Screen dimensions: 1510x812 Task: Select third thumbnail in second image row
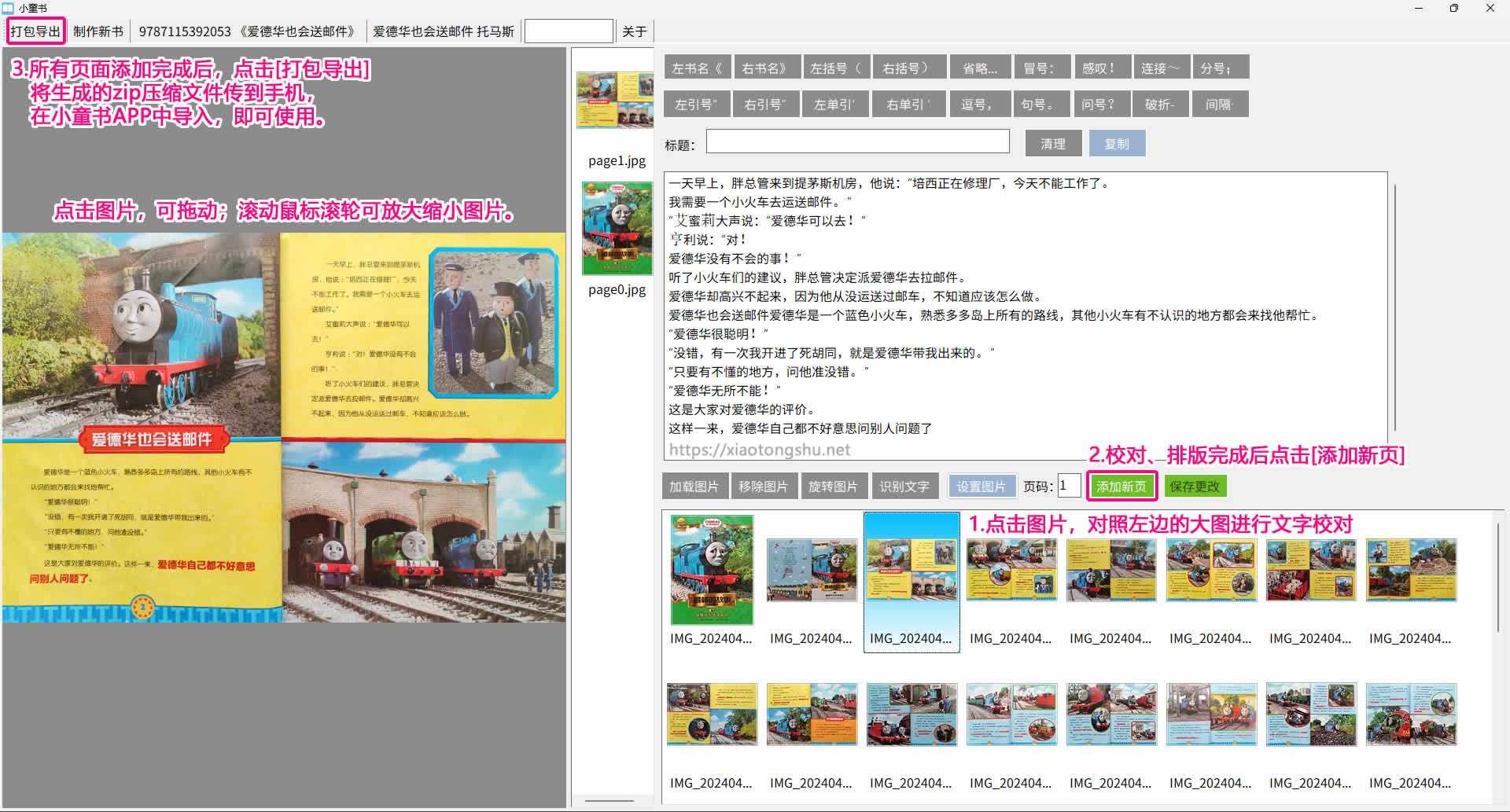[912, 727]
